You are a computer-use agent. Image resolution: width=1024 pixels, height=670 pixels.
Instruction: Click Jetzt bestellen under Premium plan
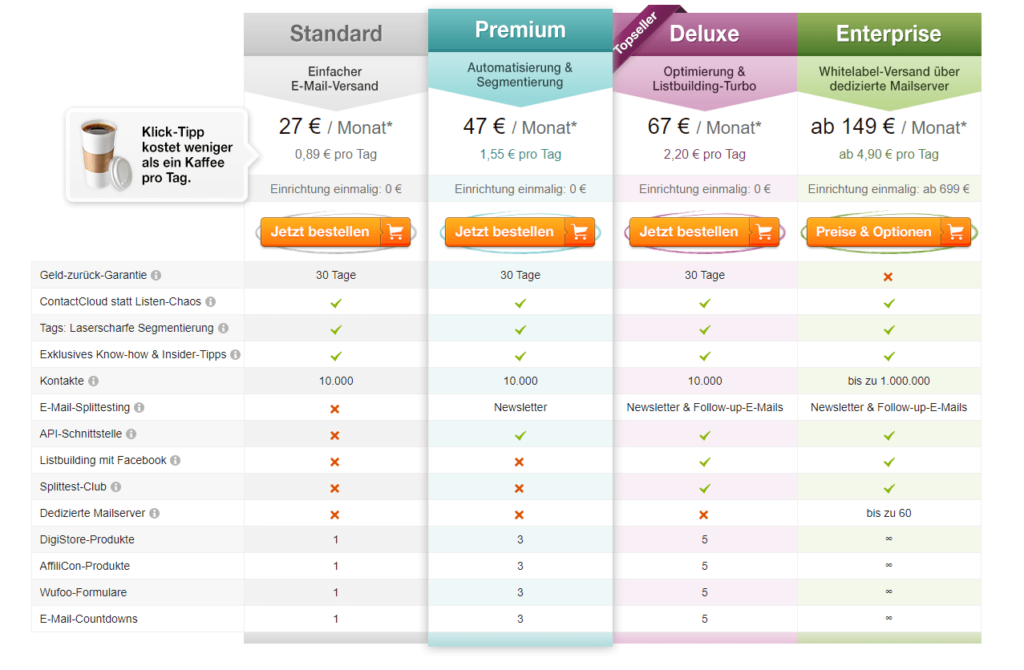point(520,232)
